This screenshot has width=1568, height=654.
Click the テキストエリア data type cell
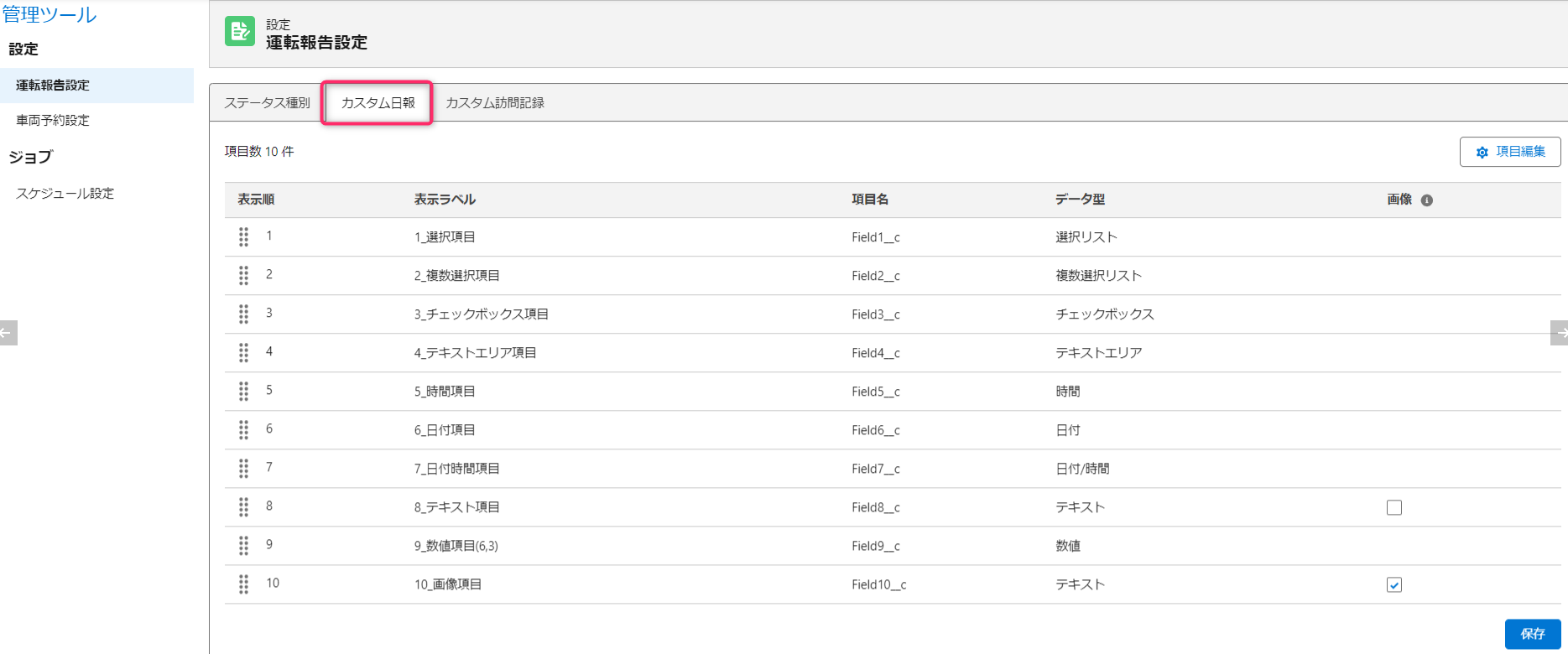[1099, 353]
